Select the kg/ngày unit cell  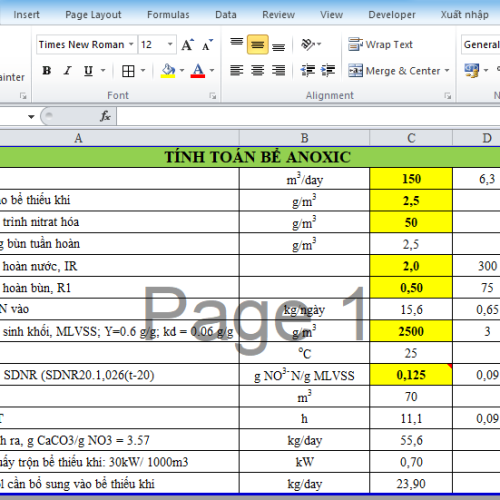coord(304,310)
